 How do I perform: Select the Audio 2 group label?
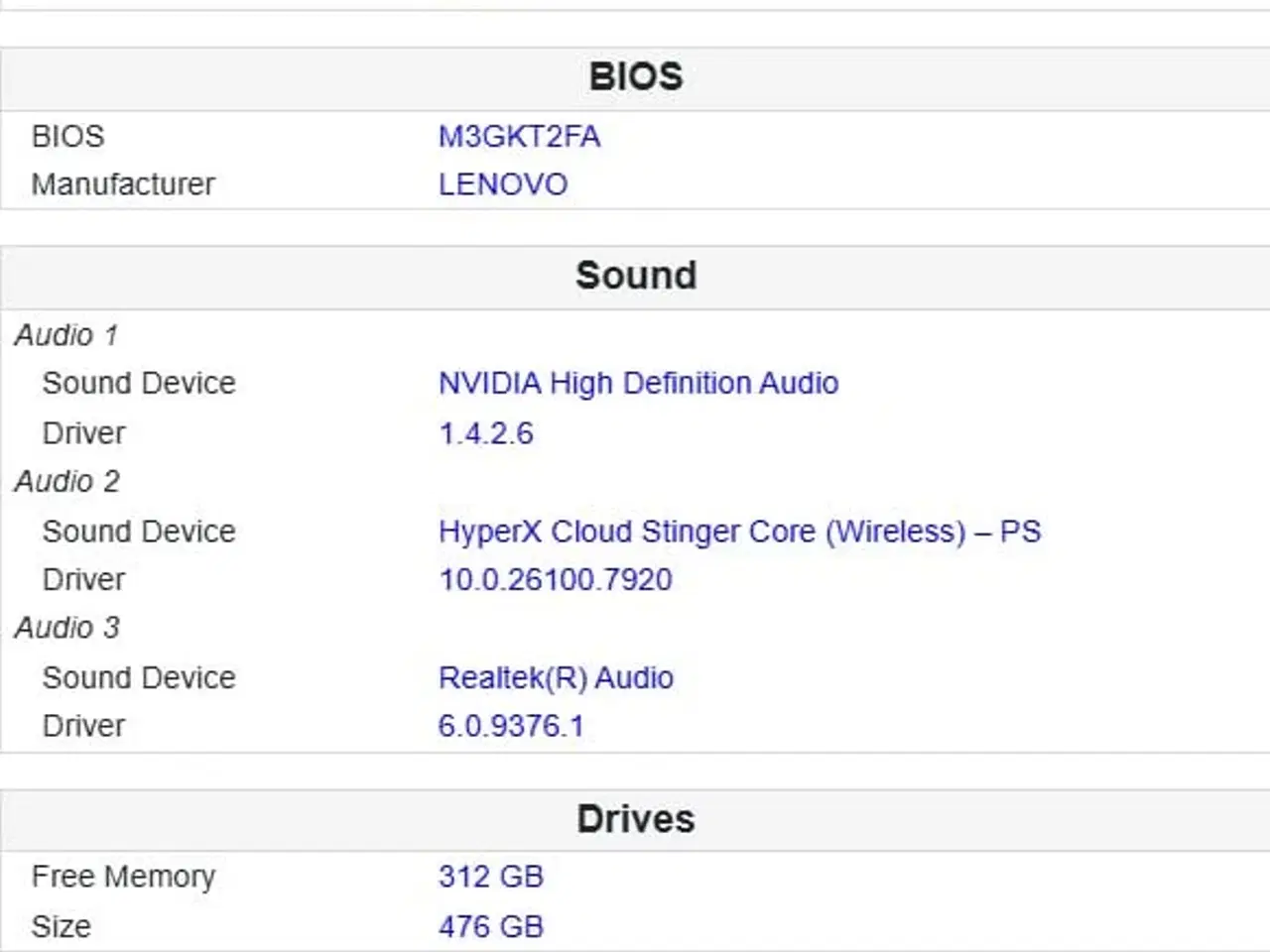[66, 481]
